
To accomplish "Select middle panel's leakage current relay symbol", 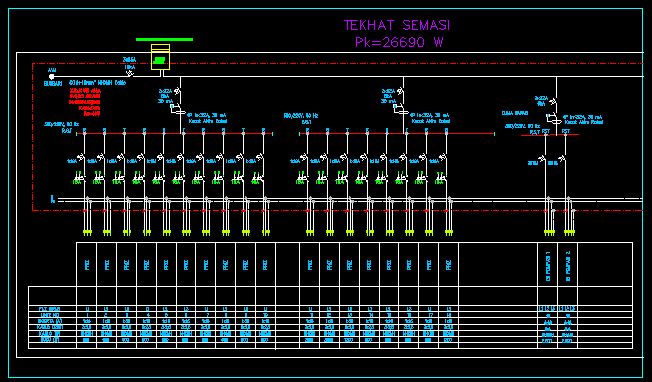I will pos(401,110).
